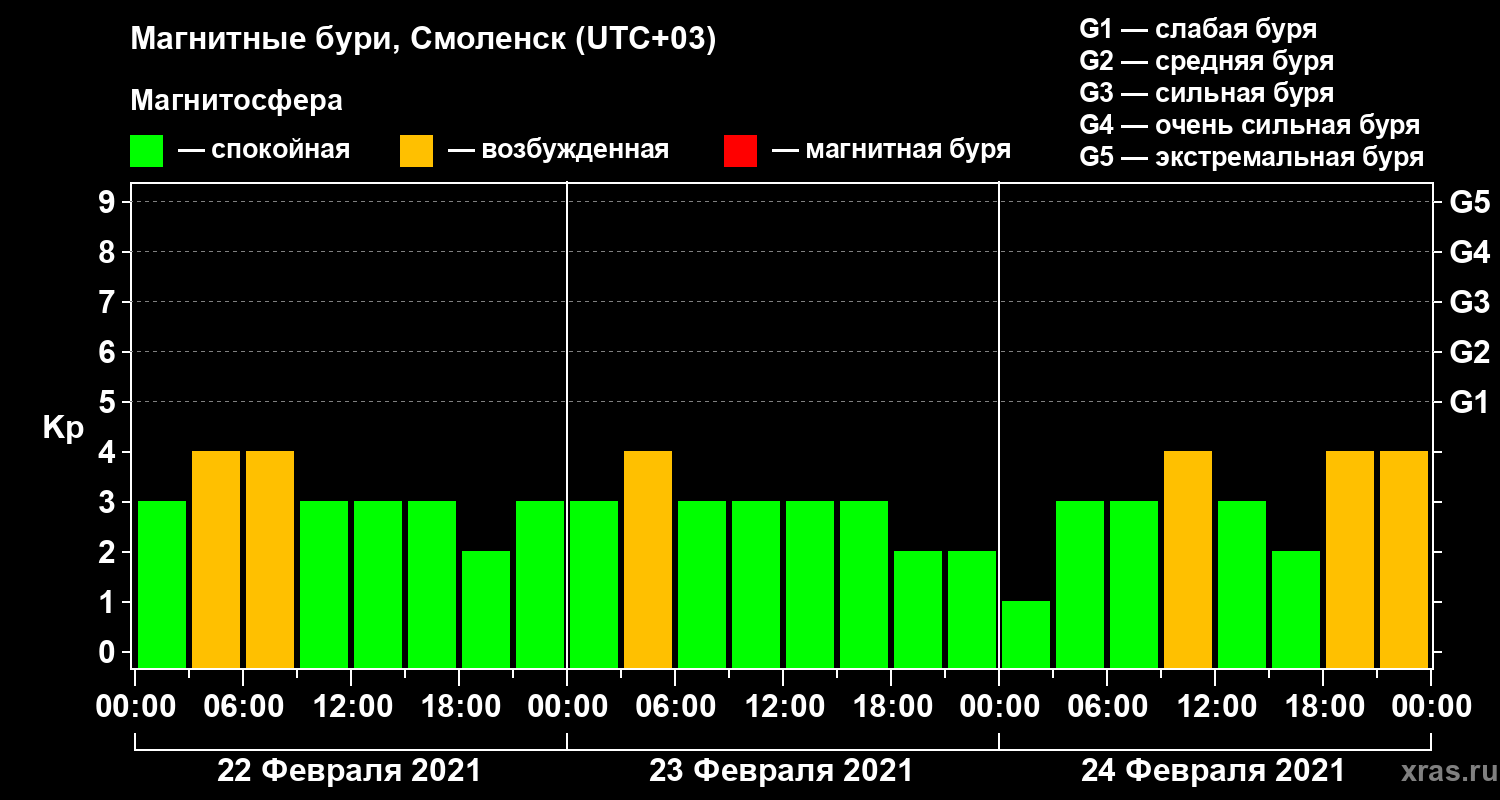The height and width of the screenshot is (800, 1500).
Task: Click the yellow 06:00–09:00 bar on 22 Февраля
Action: (x=270, y=559)
